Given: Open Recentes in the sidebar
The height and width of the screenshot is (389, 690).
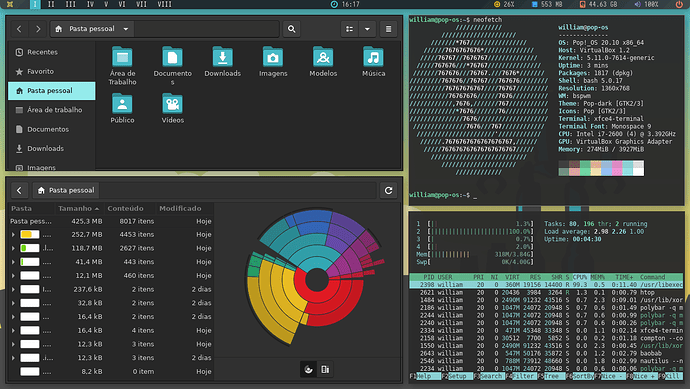Looking at the screenshot, I should point(52,52).
